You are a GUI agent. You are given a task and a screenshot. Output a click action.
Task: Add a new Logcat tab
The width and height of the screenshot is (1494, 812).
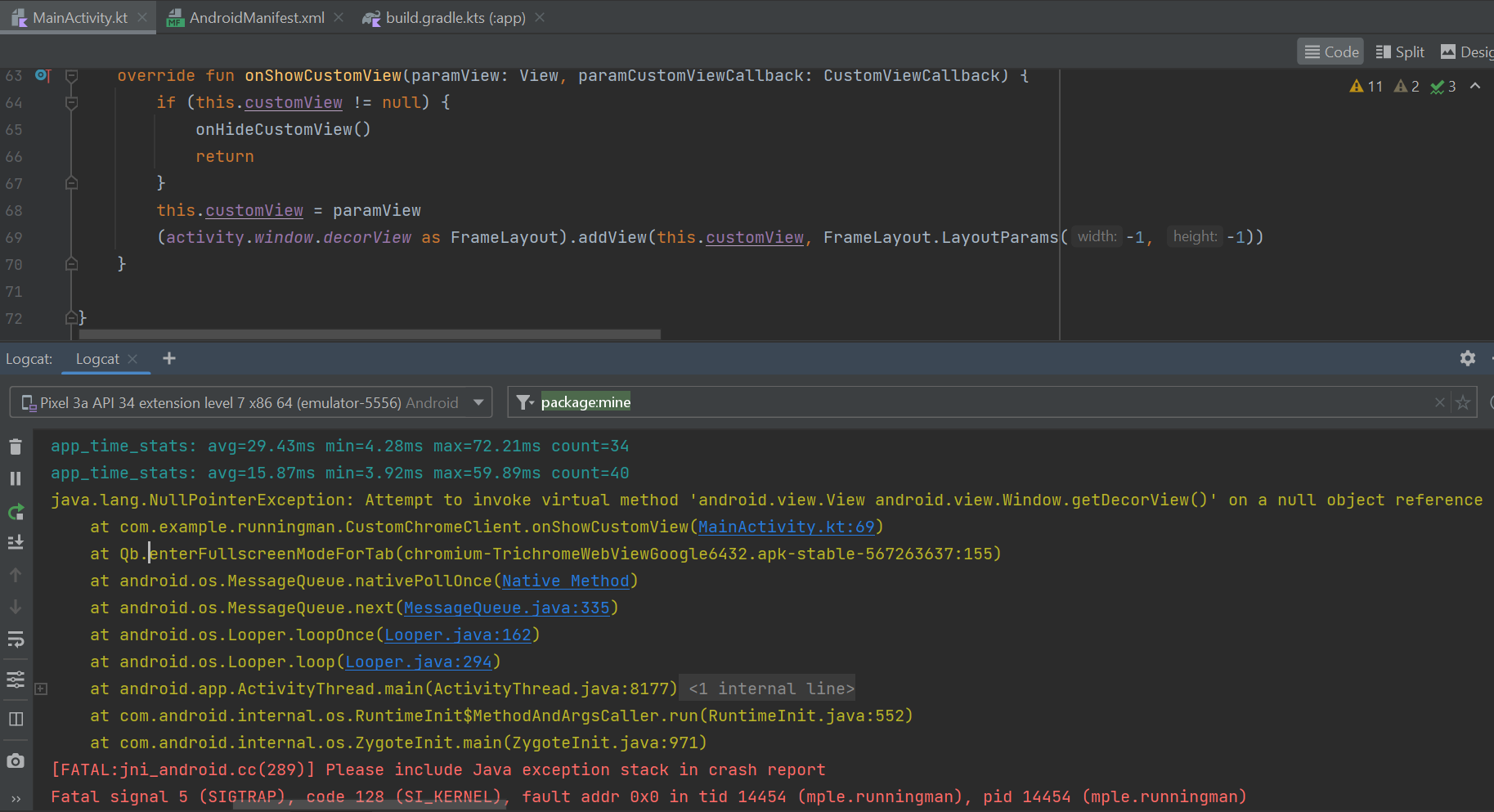169,358
